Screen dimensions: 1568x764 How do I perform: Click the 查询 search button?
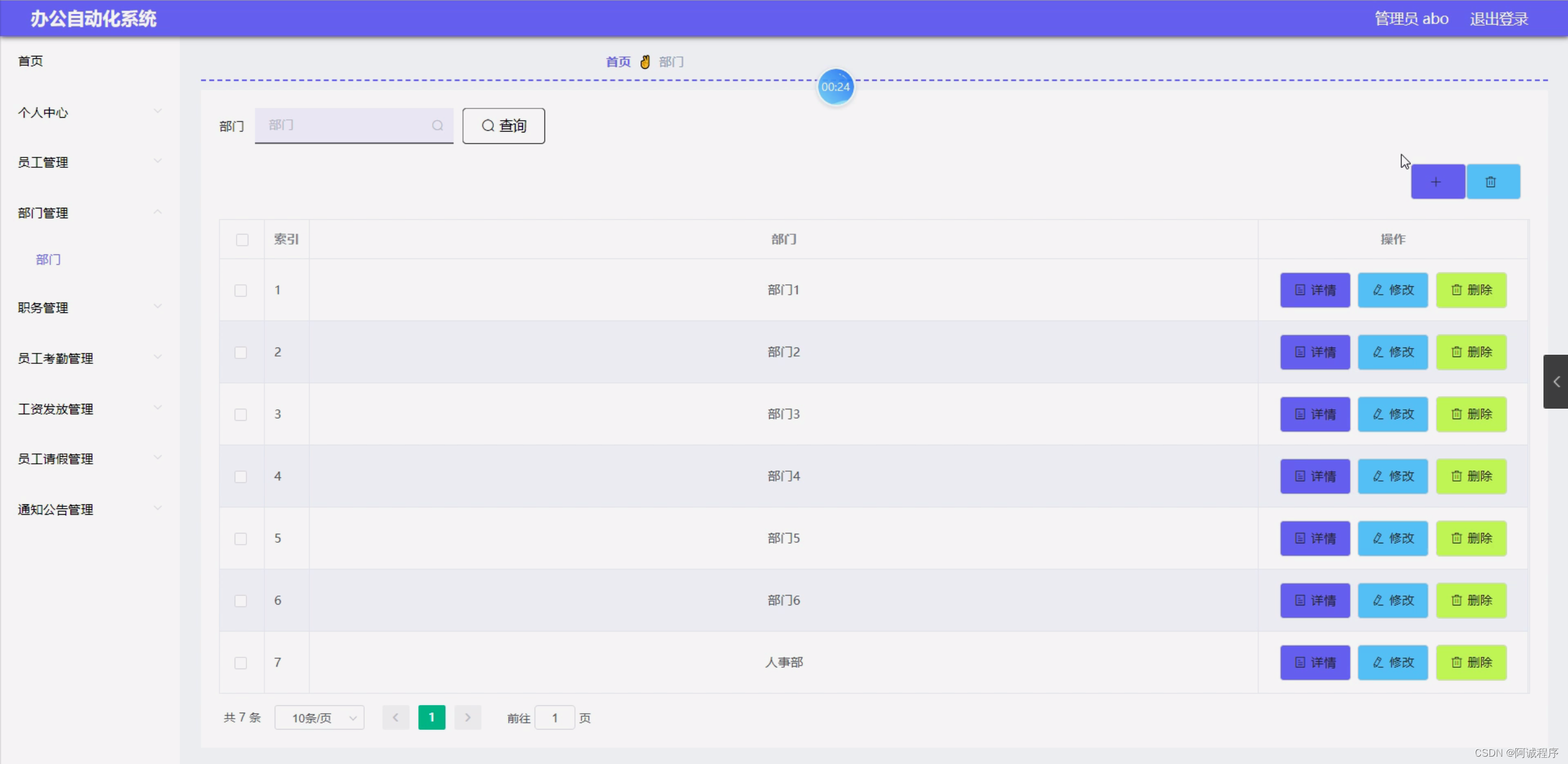point(503,126)
